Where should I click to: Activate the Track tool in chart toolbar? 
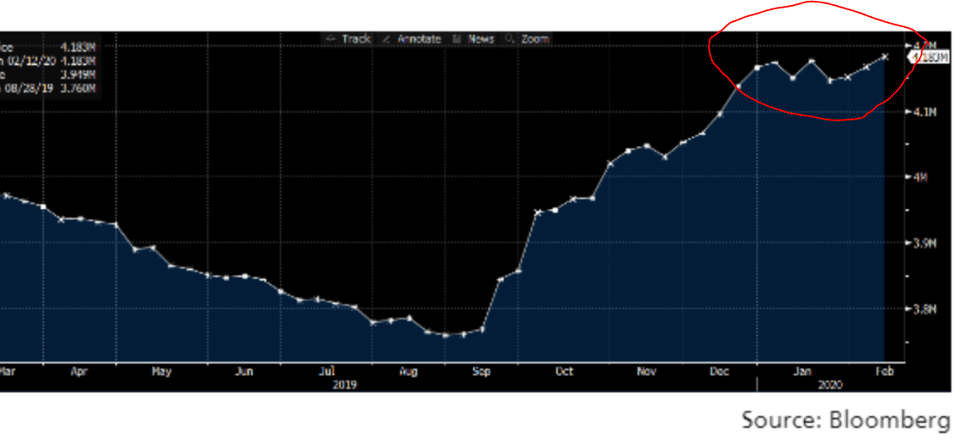pos(348,39)
